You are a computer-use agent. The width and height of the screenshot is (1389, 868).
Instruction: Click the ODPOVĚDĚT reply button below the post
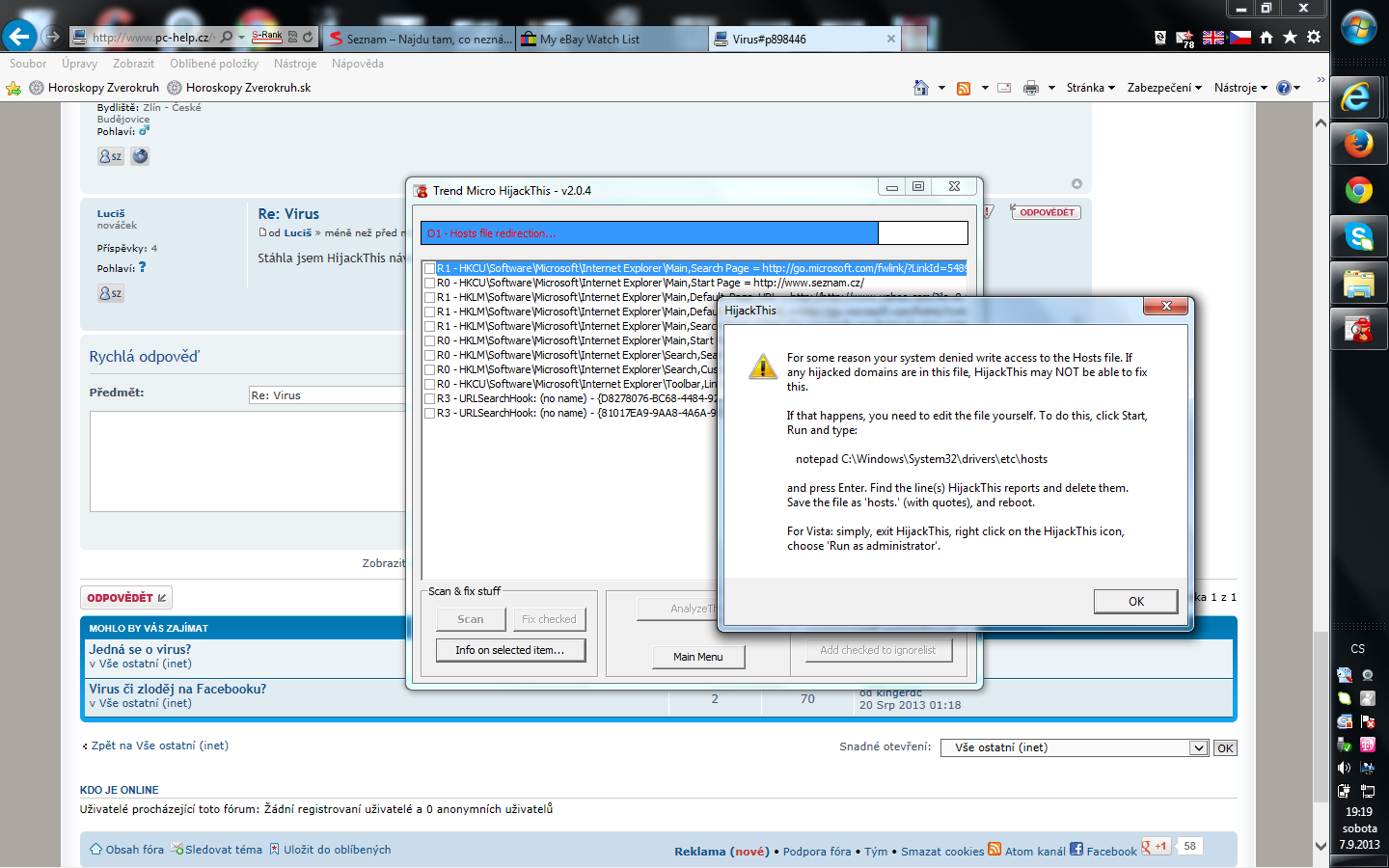coord(126,598)
